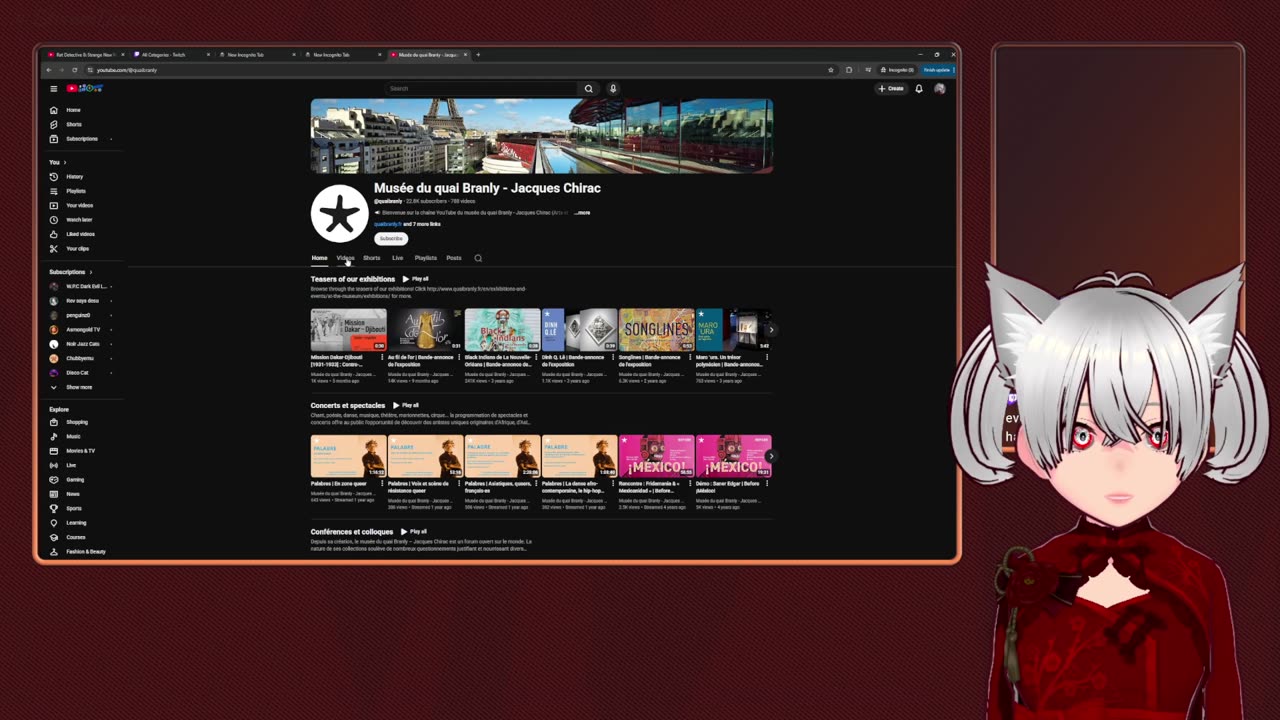Bookmark this page with star icon

[830, 70]
